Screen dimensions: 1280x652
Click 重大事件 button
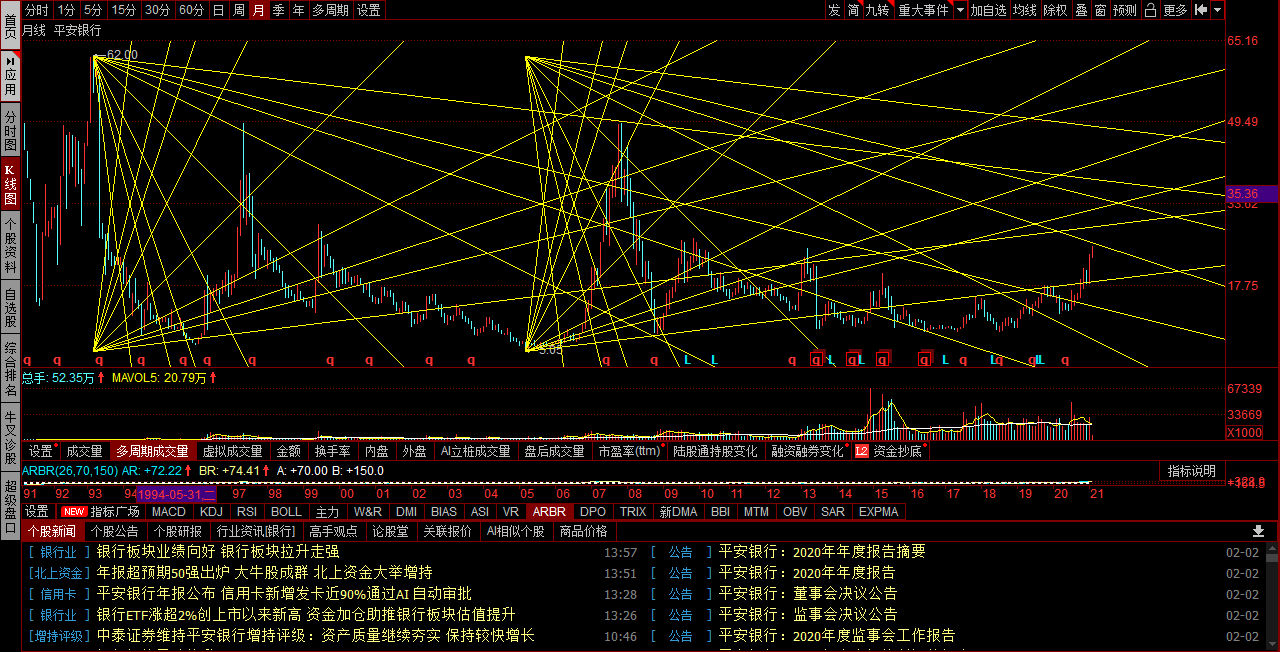(923, 10)
